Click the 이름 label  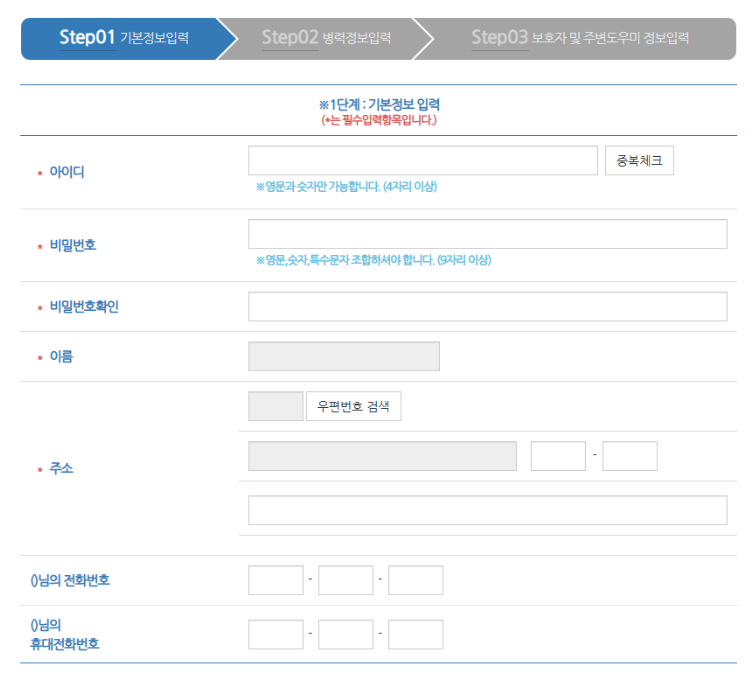pos(61,356)
